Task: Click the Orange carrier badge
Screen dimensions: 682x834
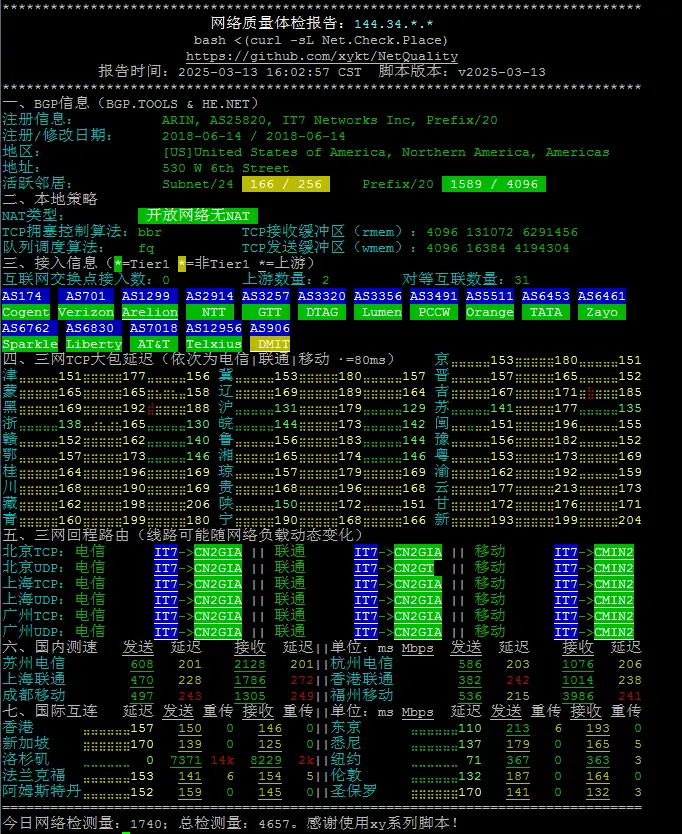Action: (x=489, y=312)
